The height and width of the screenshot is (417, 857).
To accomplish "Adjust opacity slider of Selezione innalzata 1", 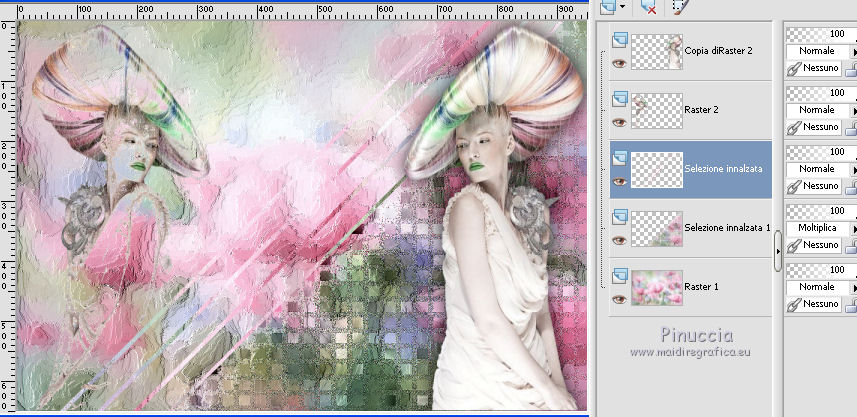I will point(821,212).
